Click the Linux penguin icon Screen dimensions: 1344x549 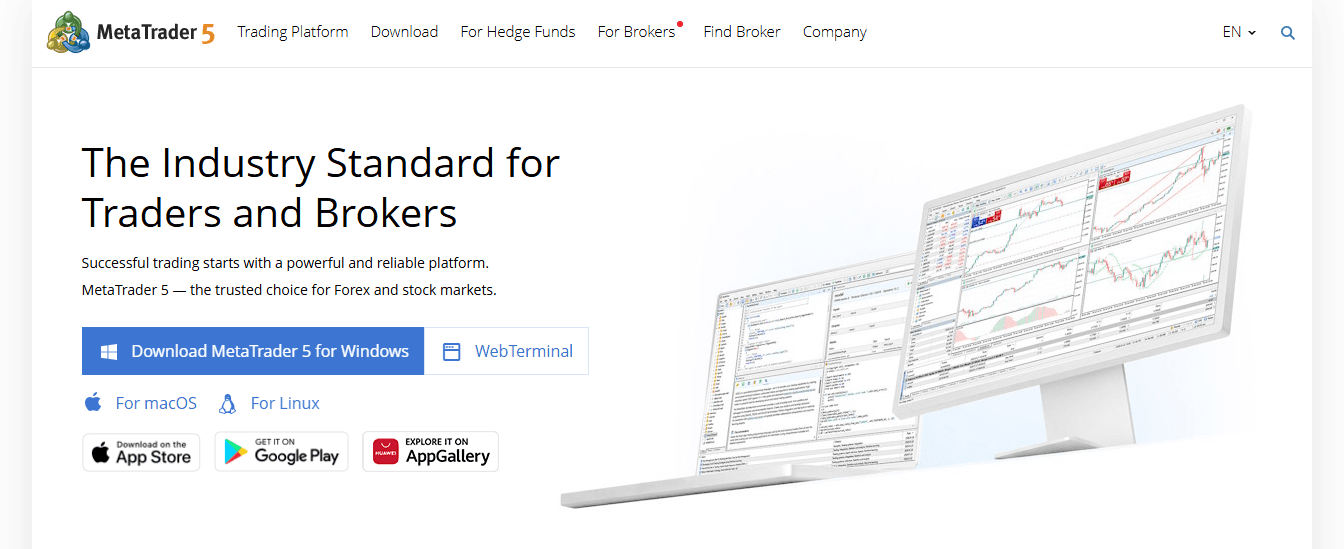click(227, 403)
